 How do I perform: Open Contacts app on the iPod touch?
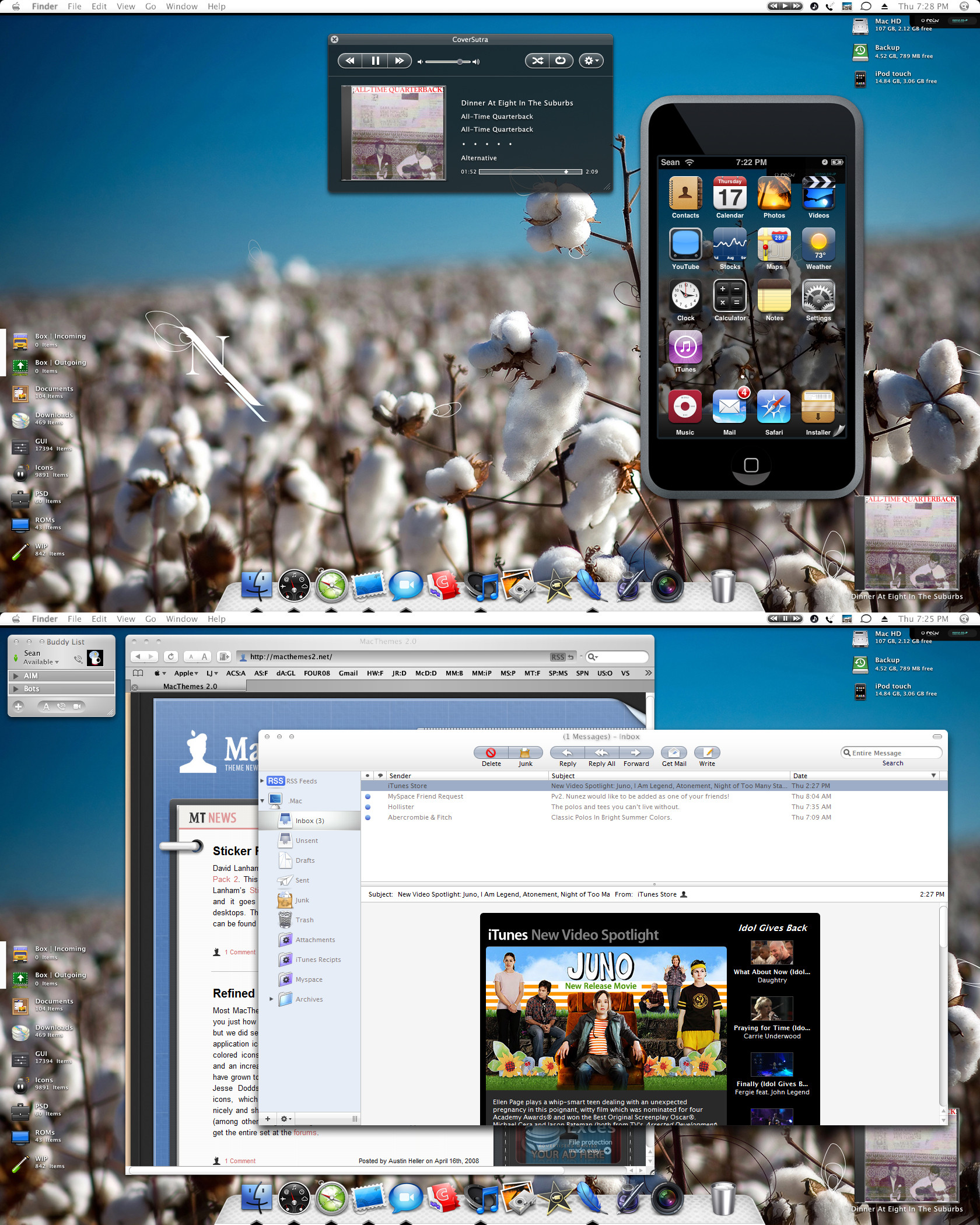(x=685, y=194)
